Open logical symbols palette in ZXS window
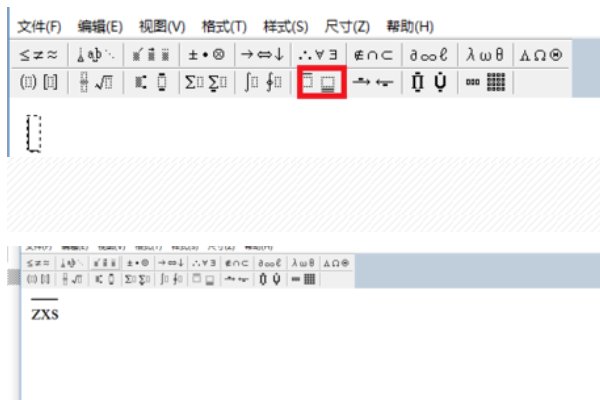The width and height of the screenshot is (600, 400). click(204, 263)
